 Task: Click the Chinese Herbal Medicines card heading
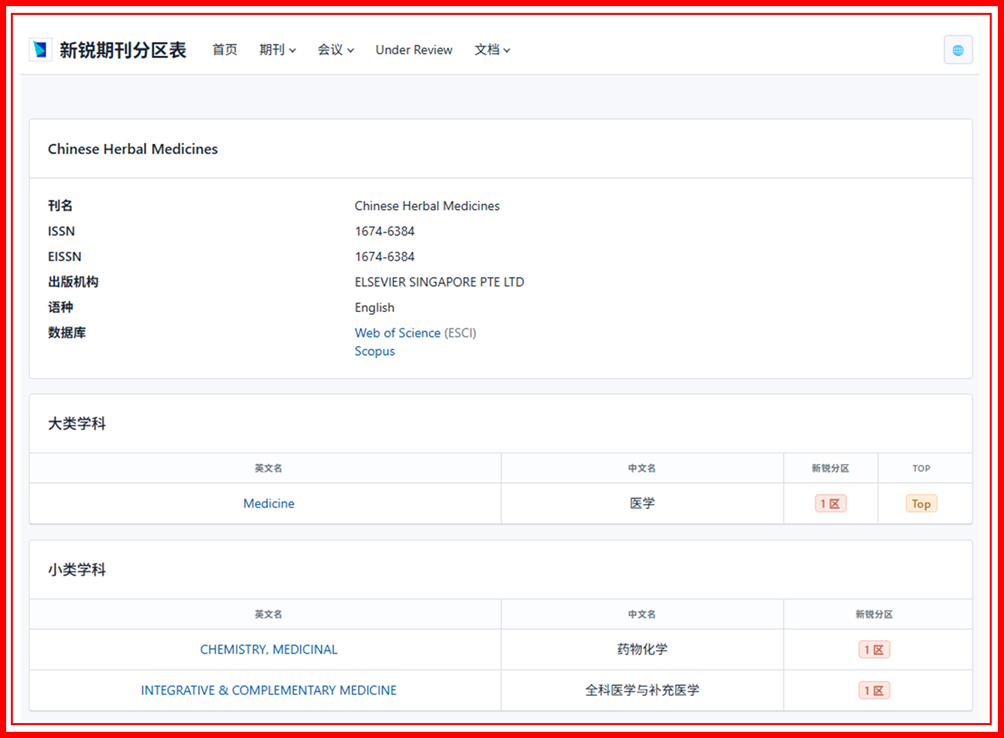click(133, 149)
